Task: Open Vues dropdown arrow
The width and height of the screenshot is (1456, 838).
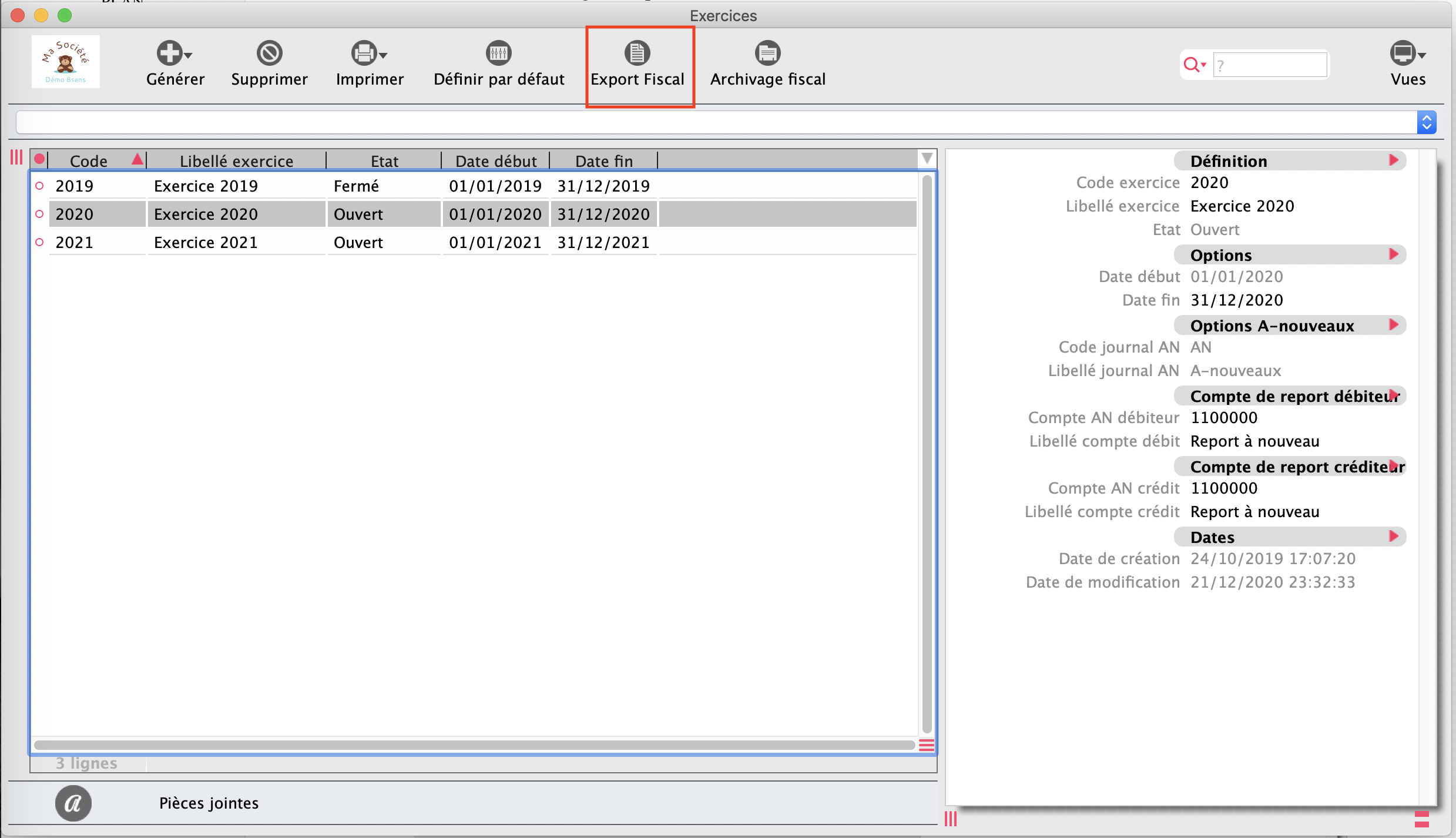Action: point(1422,55)
